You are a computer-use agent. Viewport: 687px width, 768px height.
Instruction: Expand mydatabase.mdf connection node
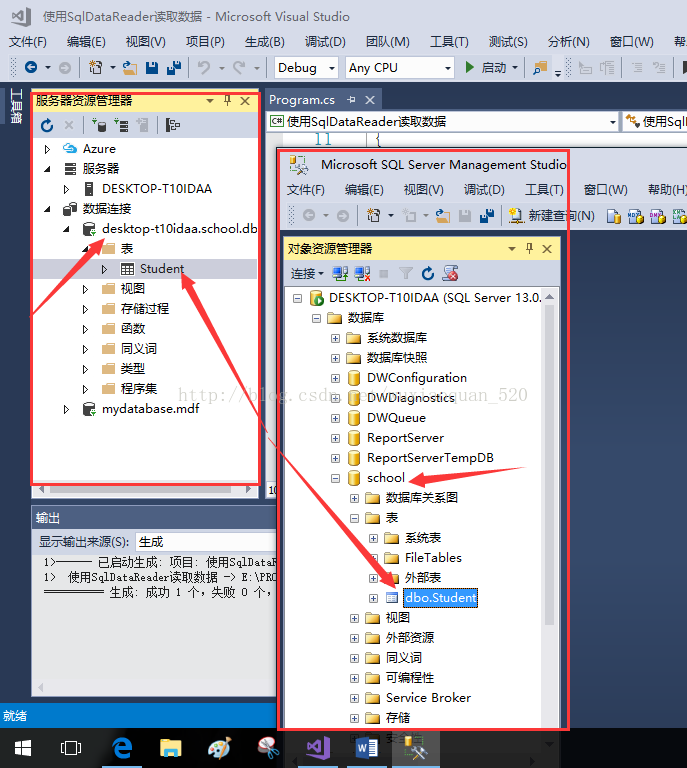pyautogui.click(x=66, y=409)
